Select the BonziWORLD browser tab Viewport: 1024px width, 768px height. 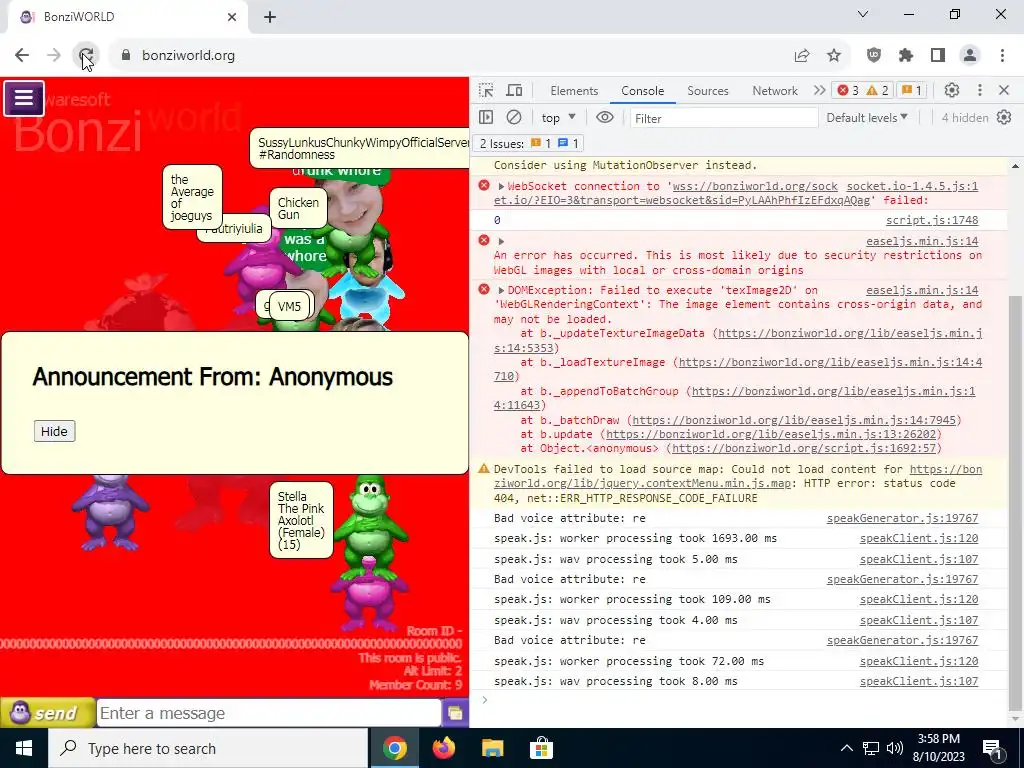point(127,18)
